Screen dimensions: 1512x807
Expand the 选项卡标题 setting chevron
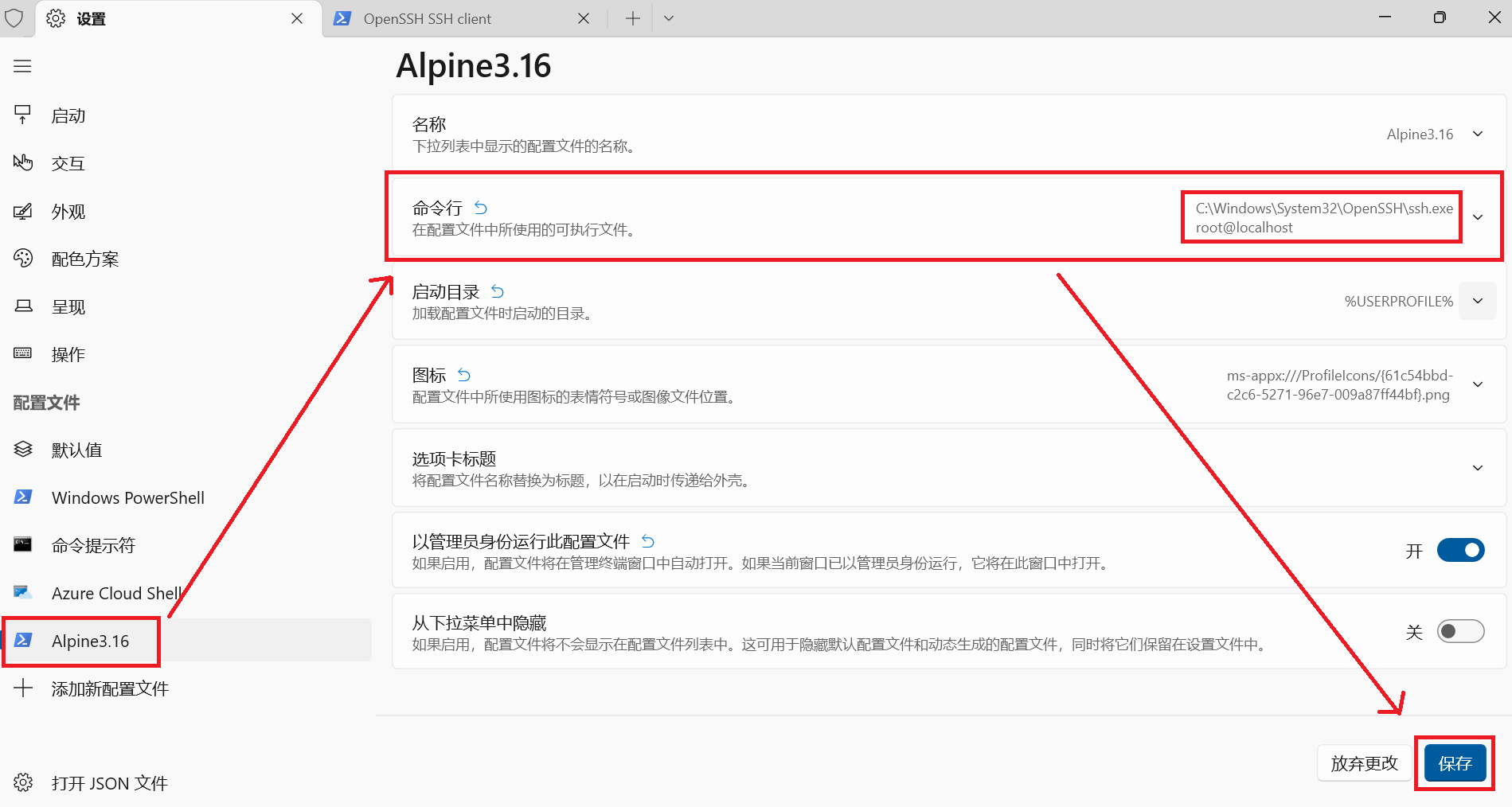pos(1478,468)
